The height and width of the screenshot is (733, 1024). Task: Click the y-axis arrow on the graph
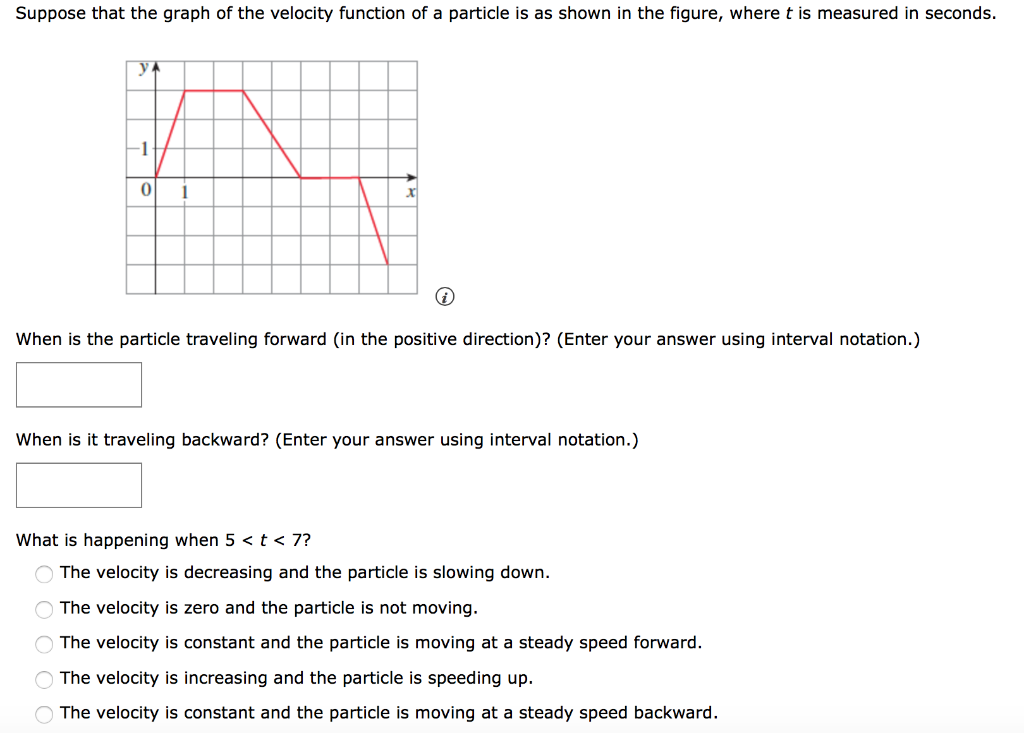pyautogui.click(x=155, y=62)
